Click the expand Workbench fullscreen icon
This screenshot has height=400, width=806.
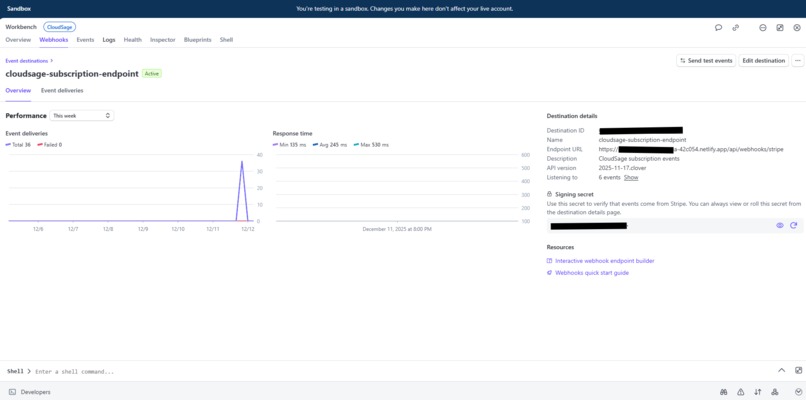[780, 28]
